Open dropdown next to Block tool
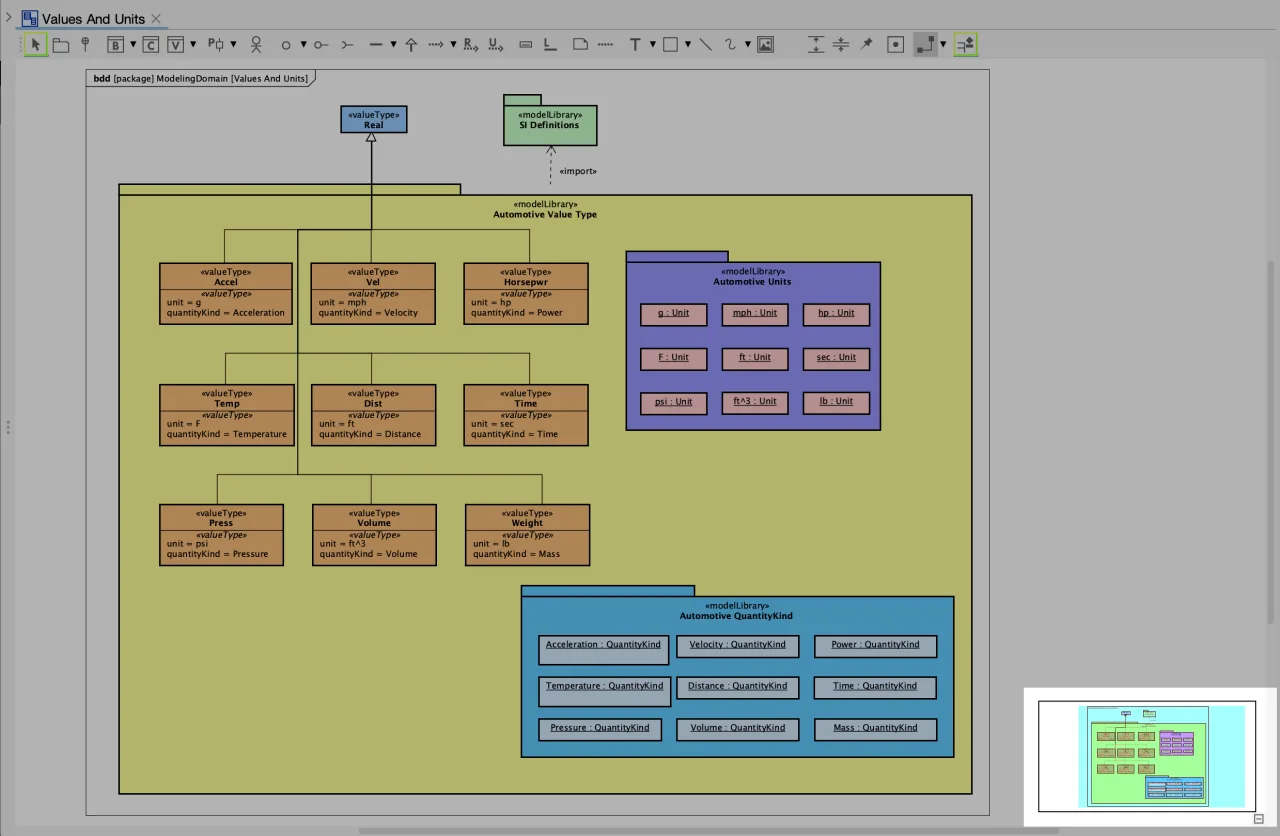This screenshot has width=1280, height=836. click(133, 45)
